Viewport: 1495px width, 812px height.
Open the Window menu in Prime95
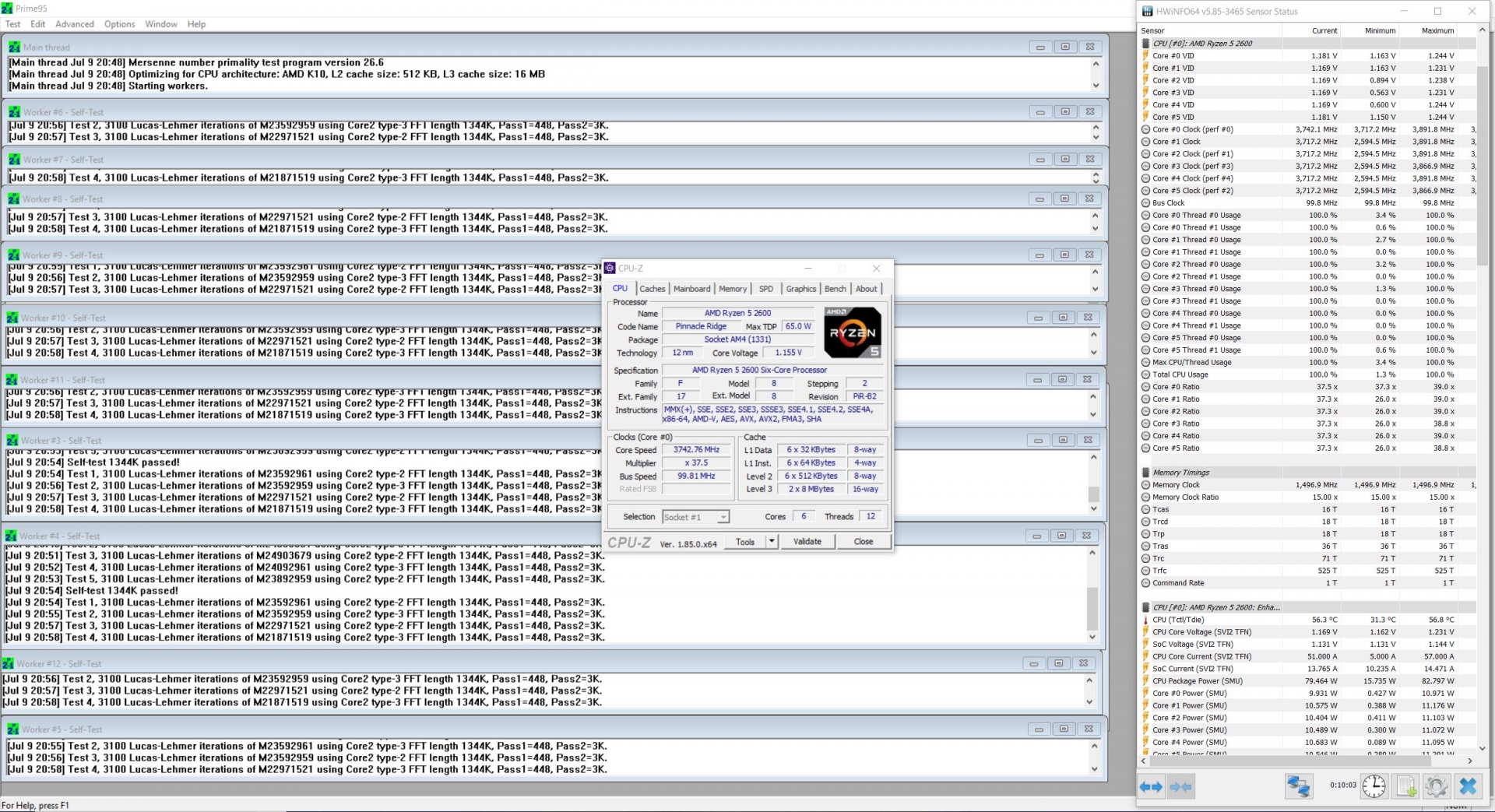(161, 24)
